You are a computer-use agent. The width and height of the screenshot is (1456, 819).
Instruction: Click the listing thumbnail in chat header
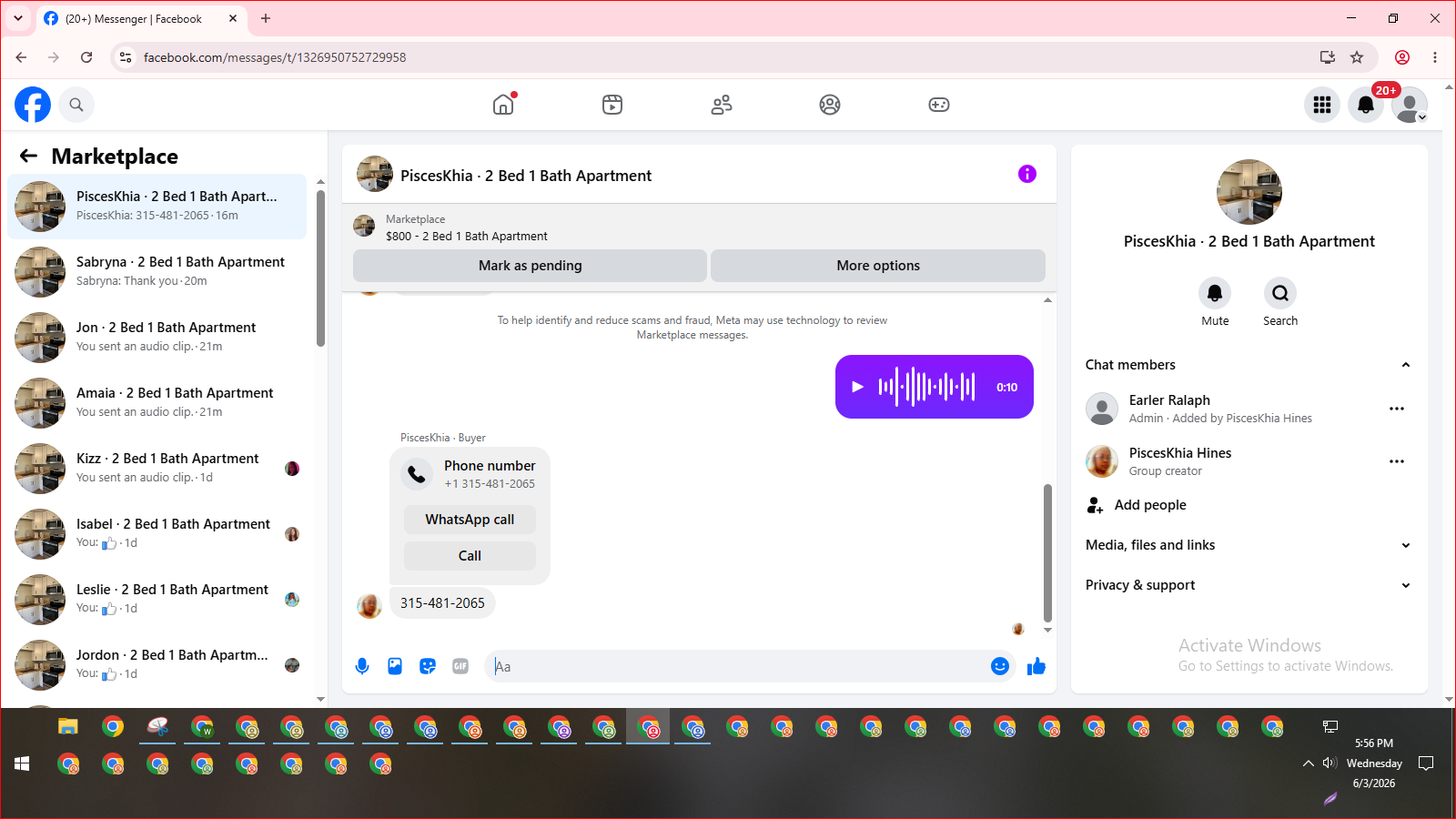coord(375,174)
